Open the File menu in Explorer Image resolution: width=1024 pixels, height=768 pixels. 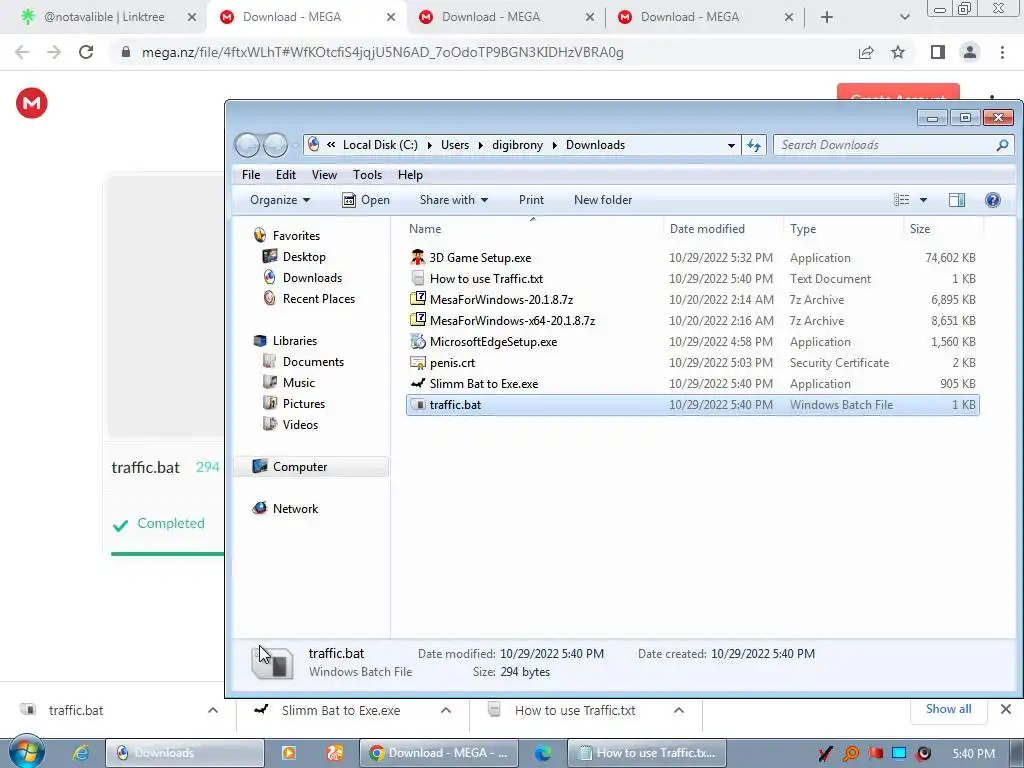tap(251, 175)
